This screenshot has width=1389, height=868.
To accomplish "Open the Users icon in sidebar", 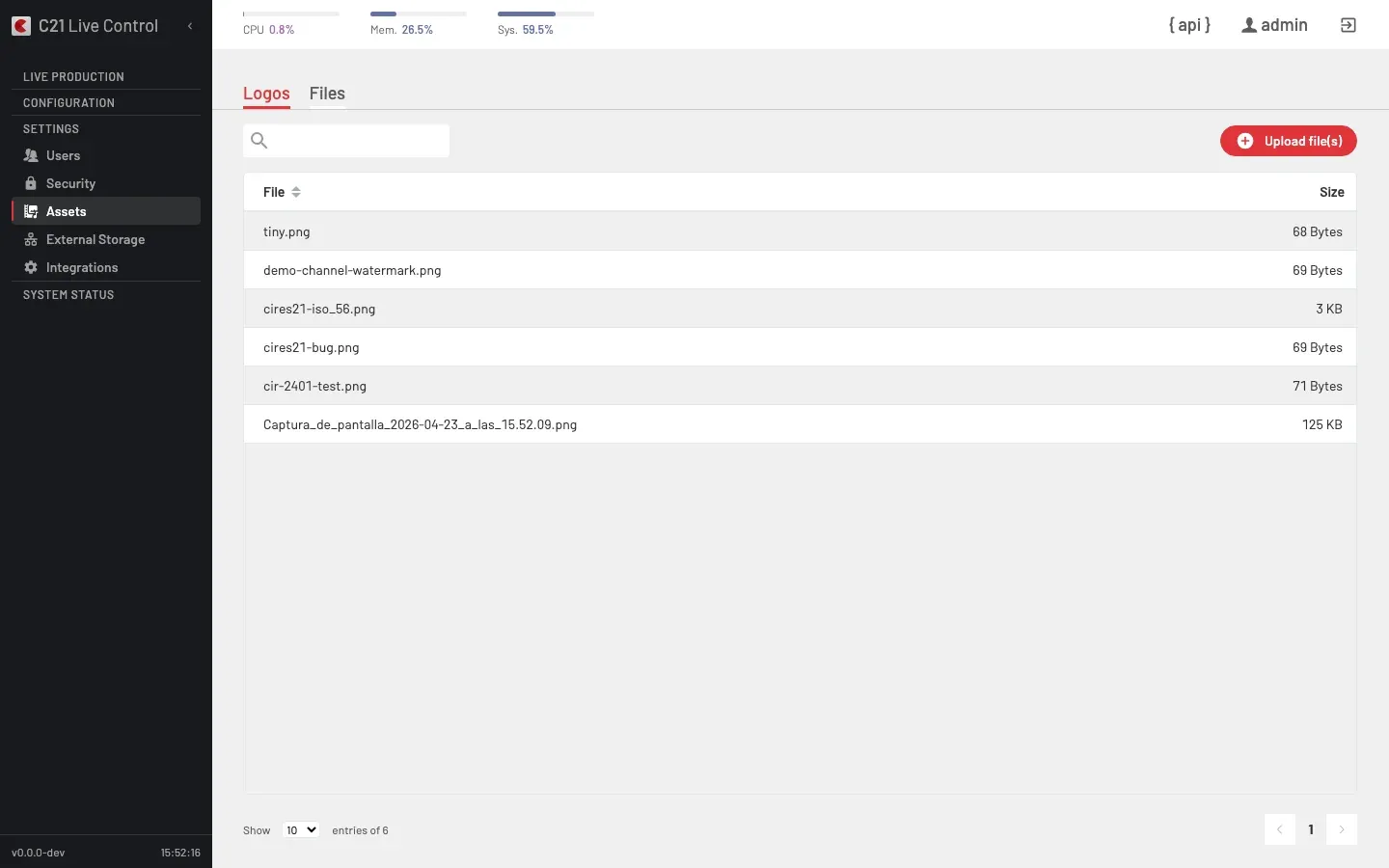I will [31, 155].
